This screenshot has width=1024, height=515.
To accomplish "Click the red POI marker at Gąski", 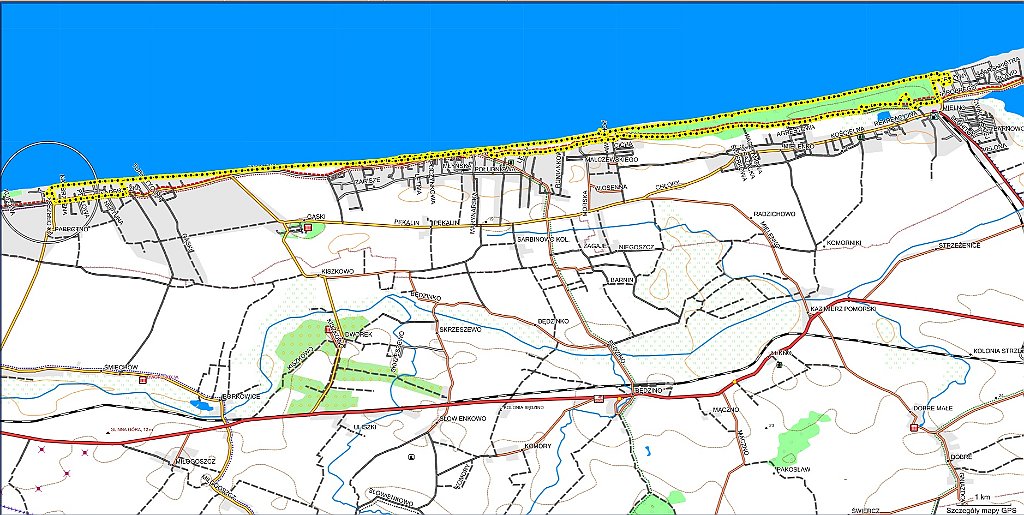I will click(308, 228).
